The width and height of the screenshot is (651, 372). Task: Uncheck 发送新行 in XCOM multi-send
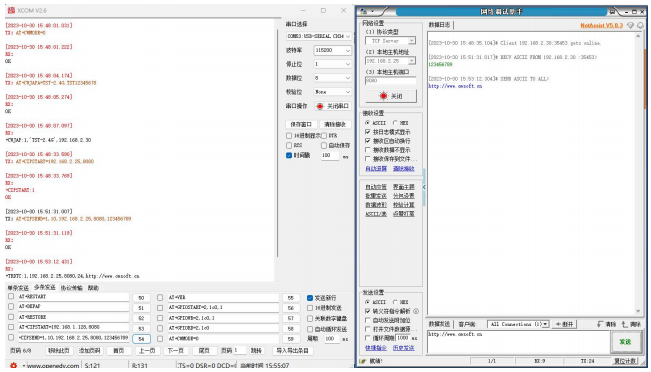(310, 298)
